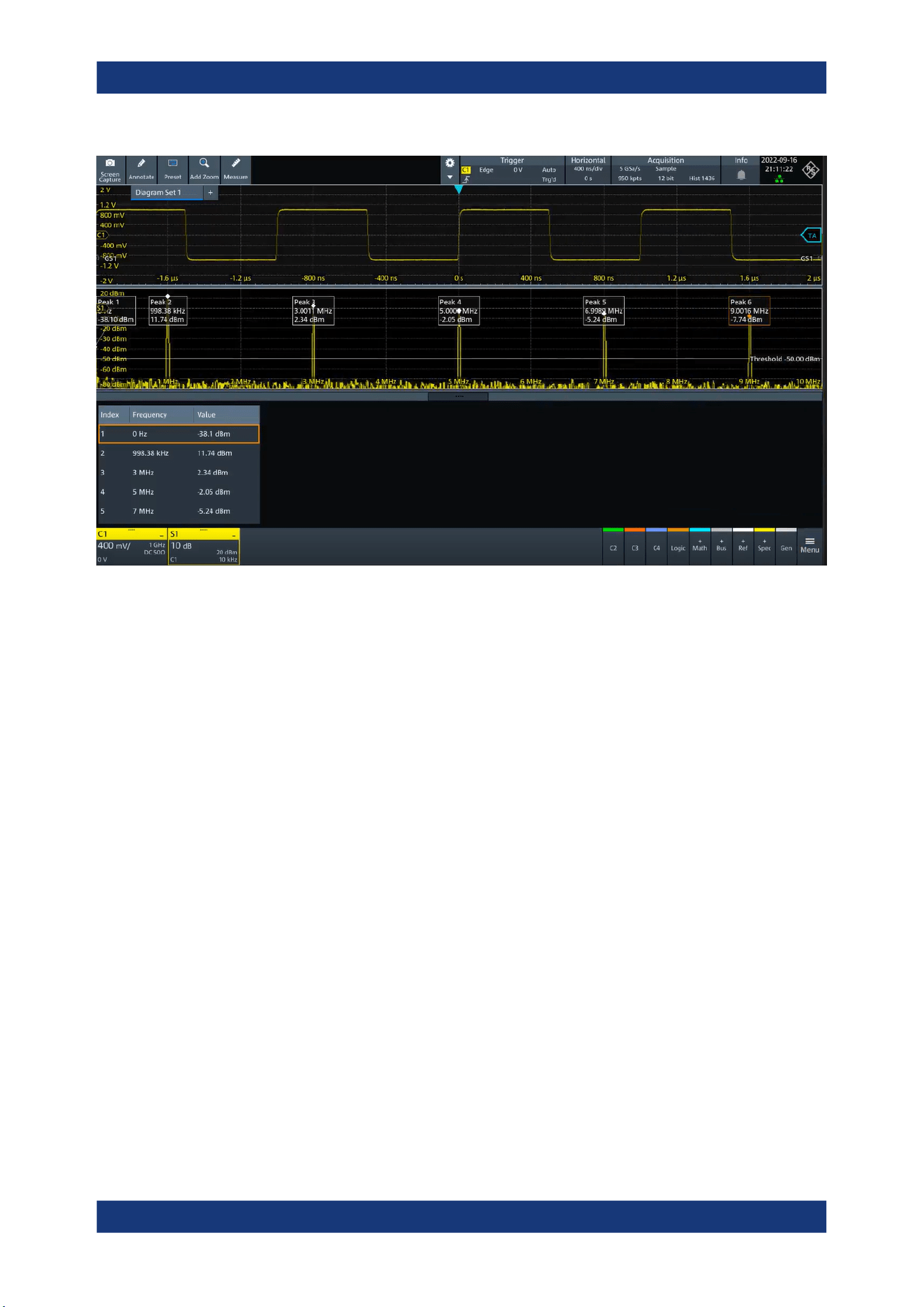
Task: Open the Annotate pencil tool
Action: coord(141,170)
